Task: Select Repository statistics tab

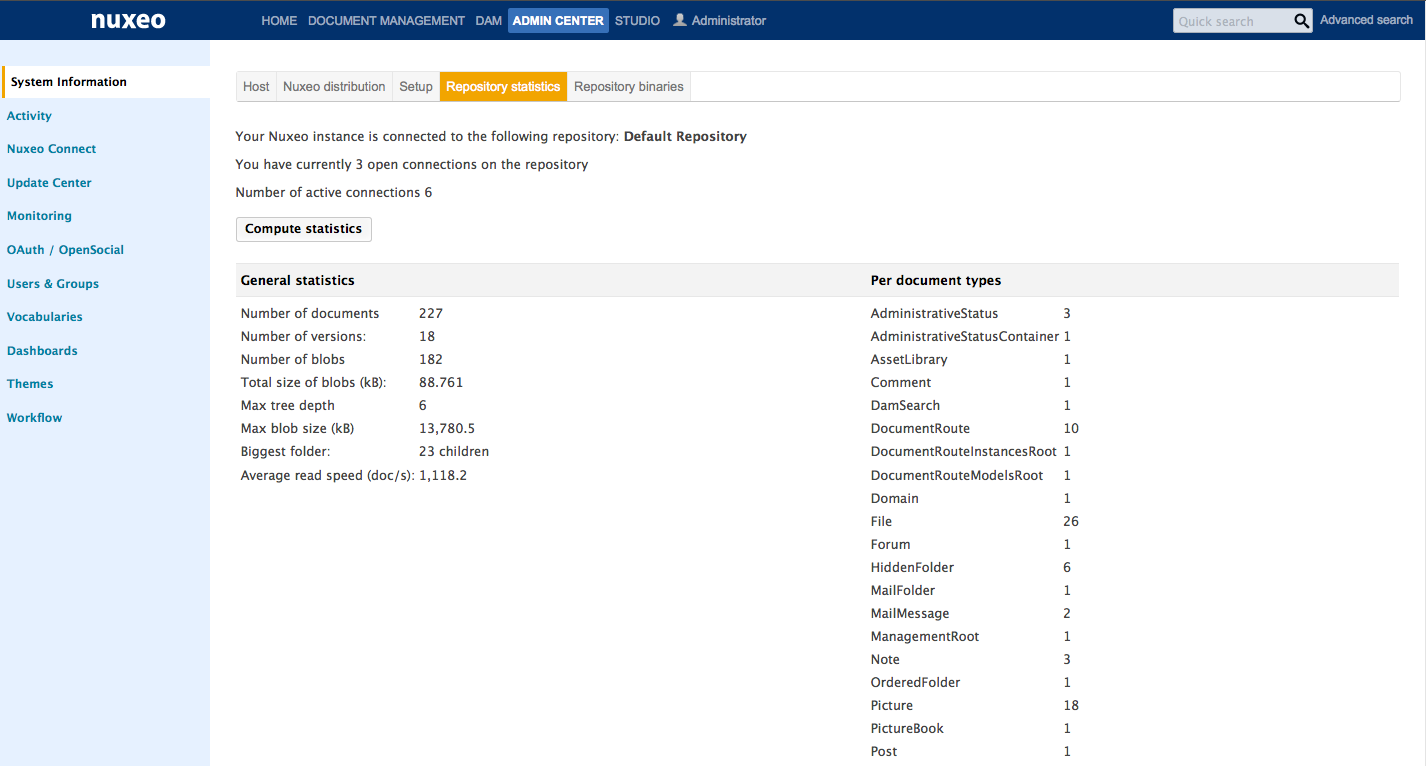Action: [x=503, y=87]
